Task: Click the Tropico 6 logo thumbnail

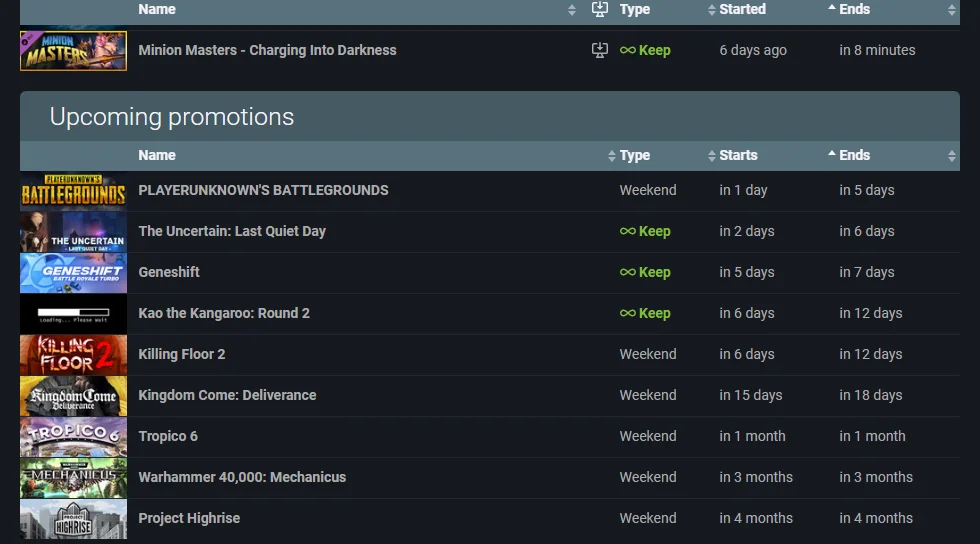Action: pos(73,436)
